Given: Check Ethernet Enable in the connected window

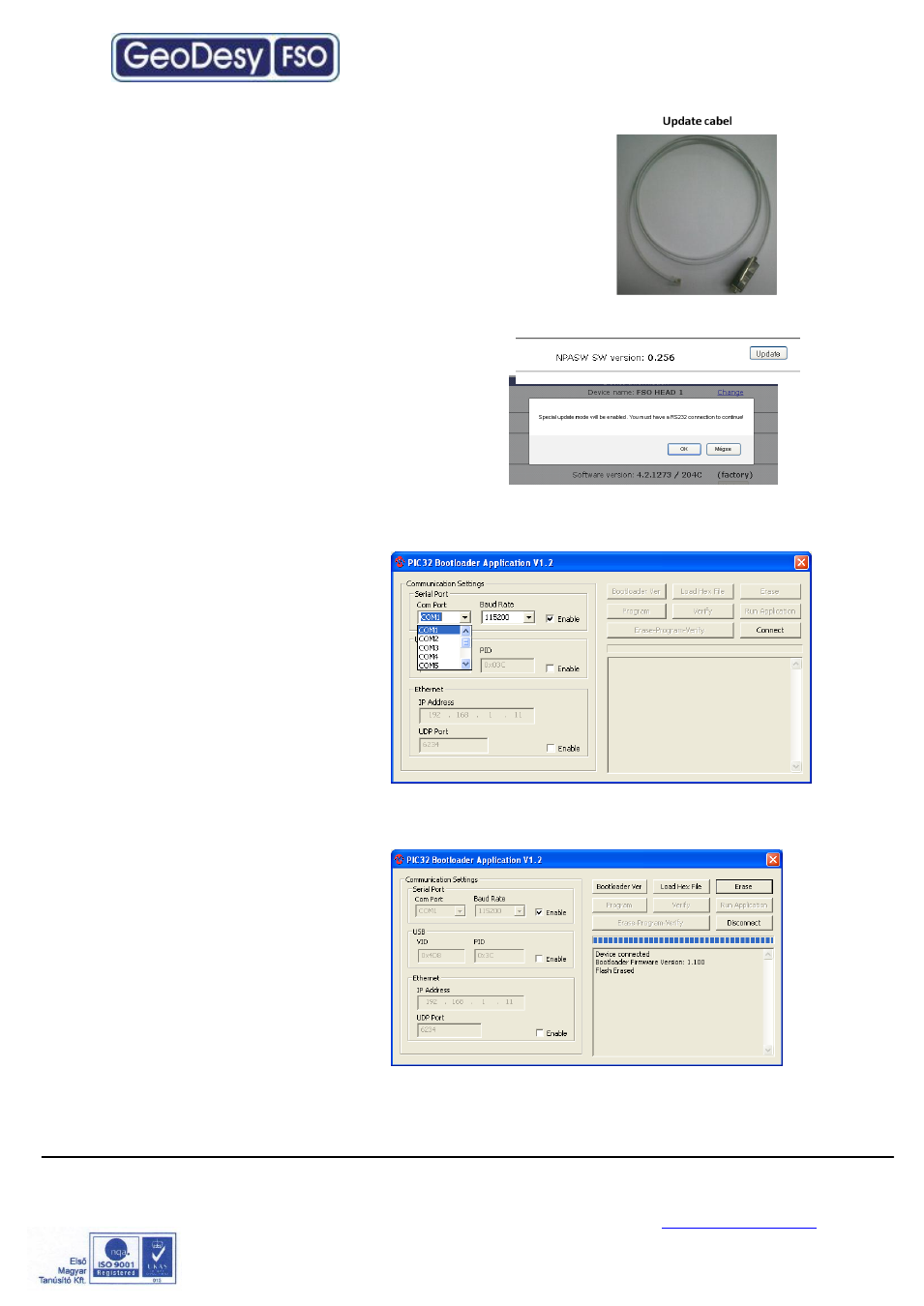Looking at the screenshot, I should click(x=540, y=1033).
